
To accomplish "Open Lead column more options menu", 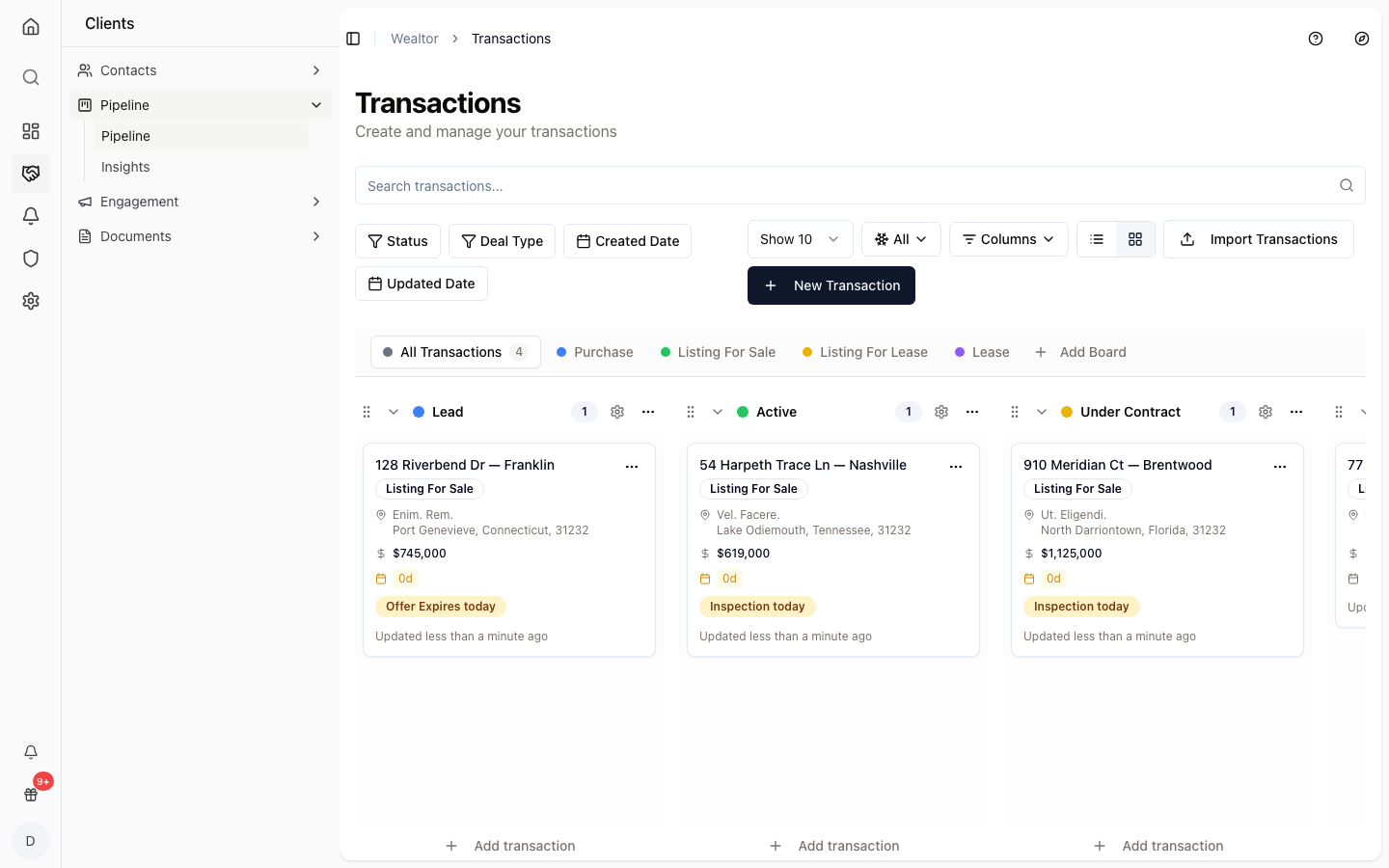I will click(x=648, y=412).
